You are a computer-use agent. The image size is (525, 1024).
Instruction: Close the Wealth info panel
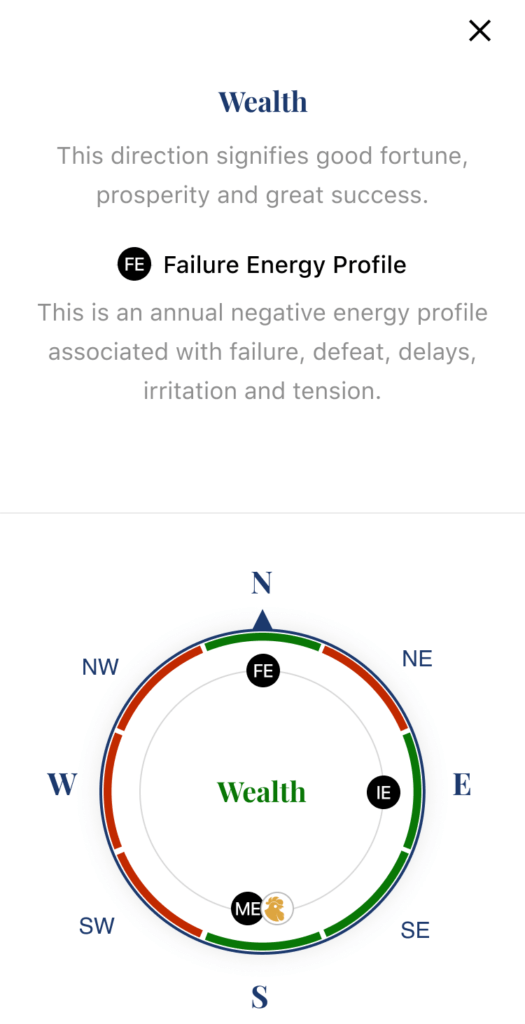(479, 31)
